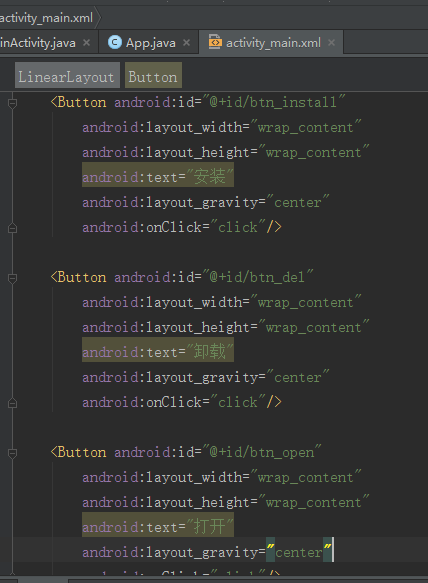Click fold end marker after btn_del onClick
Screen dimensions: 428x583
(x=12, y=403)
